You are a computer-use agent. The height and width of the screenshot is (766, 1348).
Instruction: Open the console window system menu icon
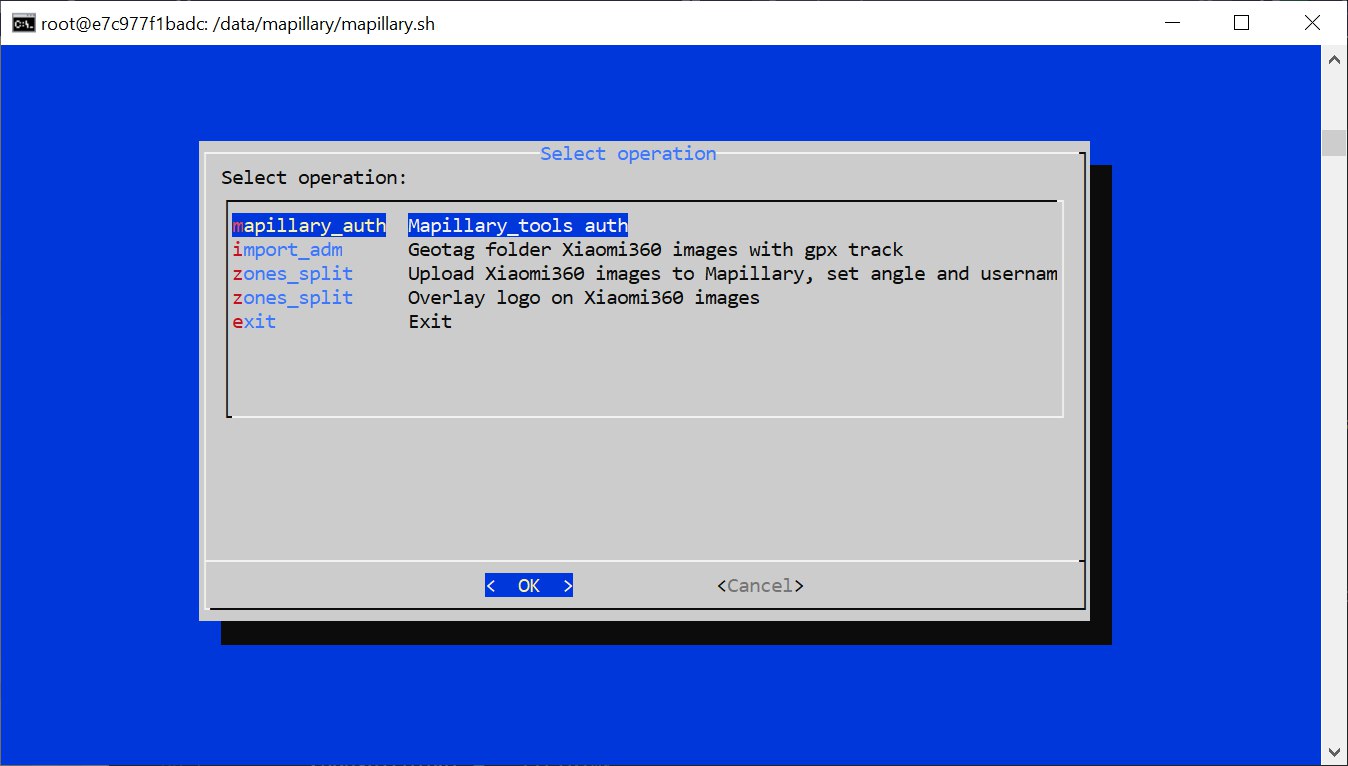(23, 23)
